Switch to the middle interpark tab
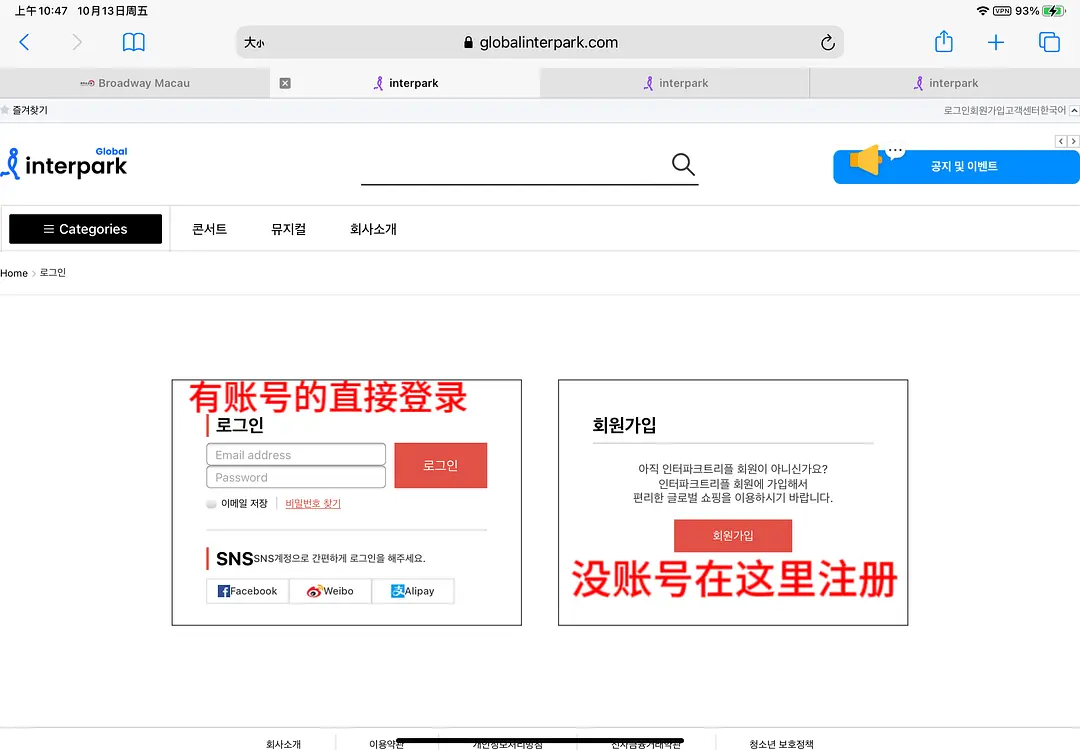This screenshot has height=750, width=1080. coord(675,83)
